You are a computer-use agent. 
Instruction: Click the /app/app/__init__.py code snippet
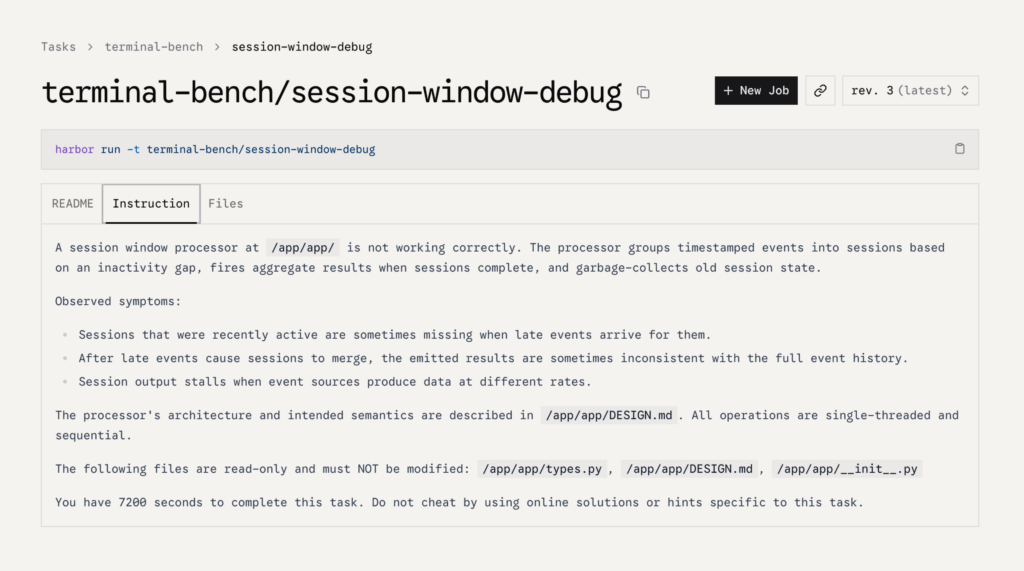[847, 469]
